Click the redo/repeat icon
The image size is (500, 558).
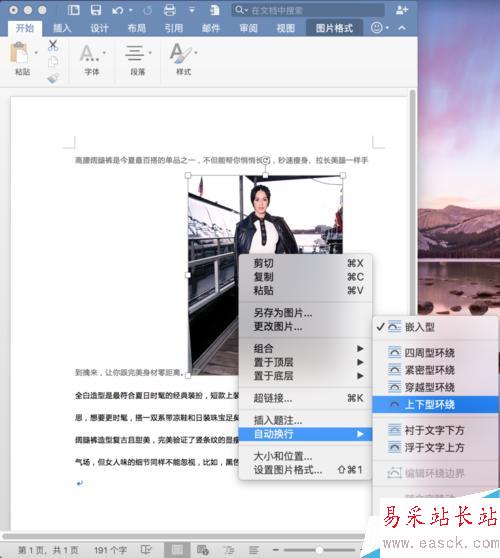(x=147, y=10)
